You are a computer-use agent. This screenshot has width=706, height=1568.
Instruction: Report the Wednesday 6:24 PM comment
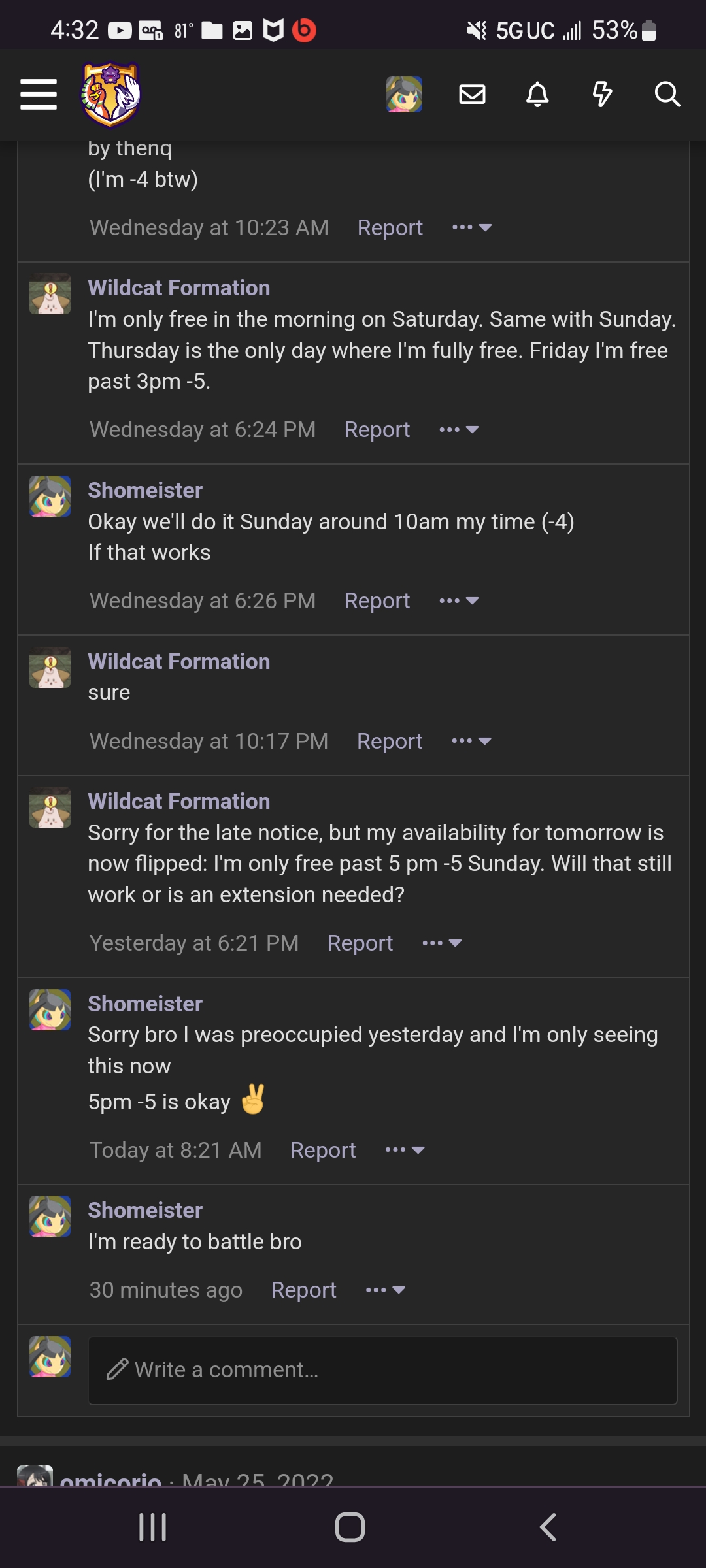377,429
